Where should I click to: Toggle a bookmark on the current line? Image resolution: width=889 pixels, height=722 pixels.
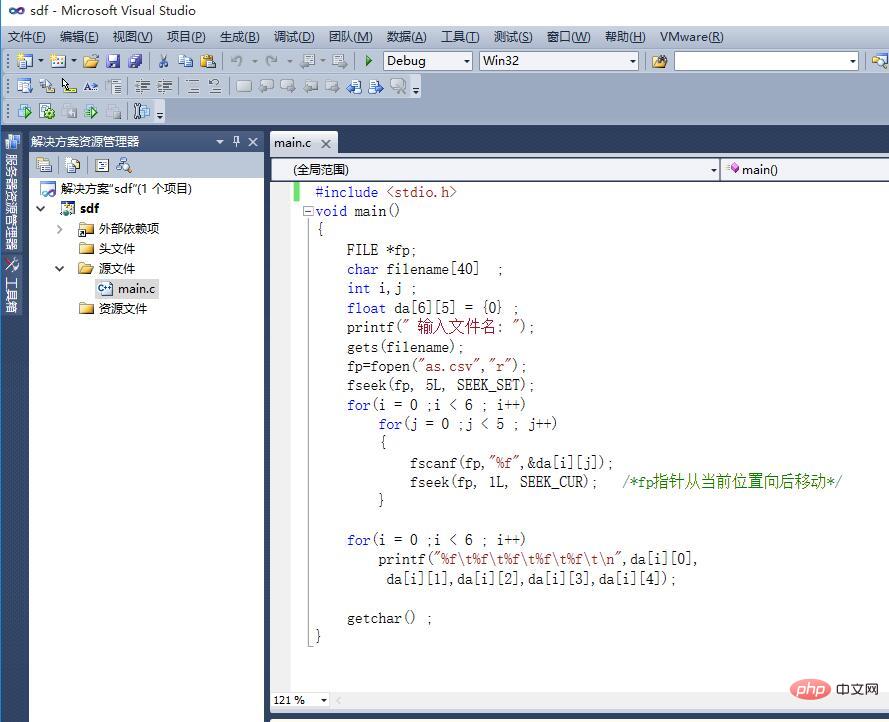coord(244,86)
